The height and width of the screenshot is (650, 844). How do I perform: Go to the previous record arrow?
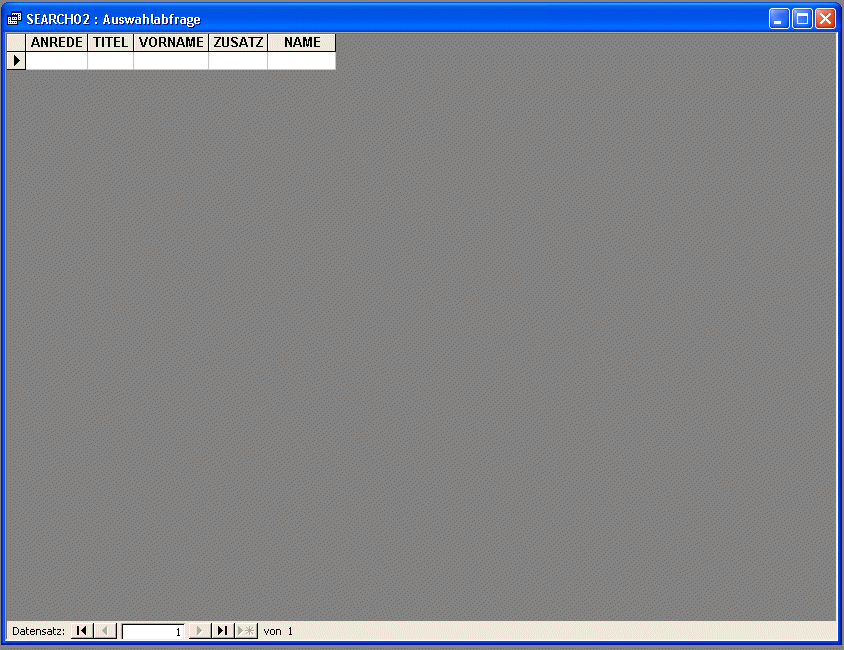click(105, 631)
